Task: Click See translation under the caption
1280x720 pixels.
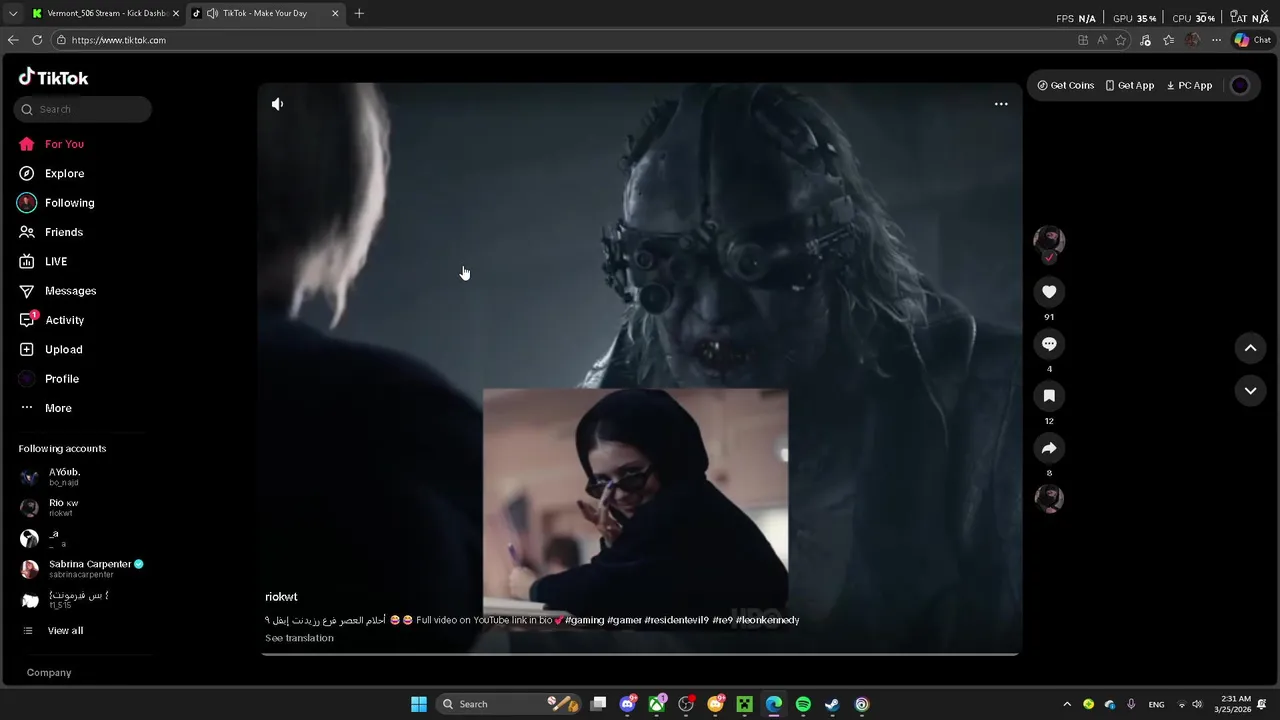Action: point(299,638)
